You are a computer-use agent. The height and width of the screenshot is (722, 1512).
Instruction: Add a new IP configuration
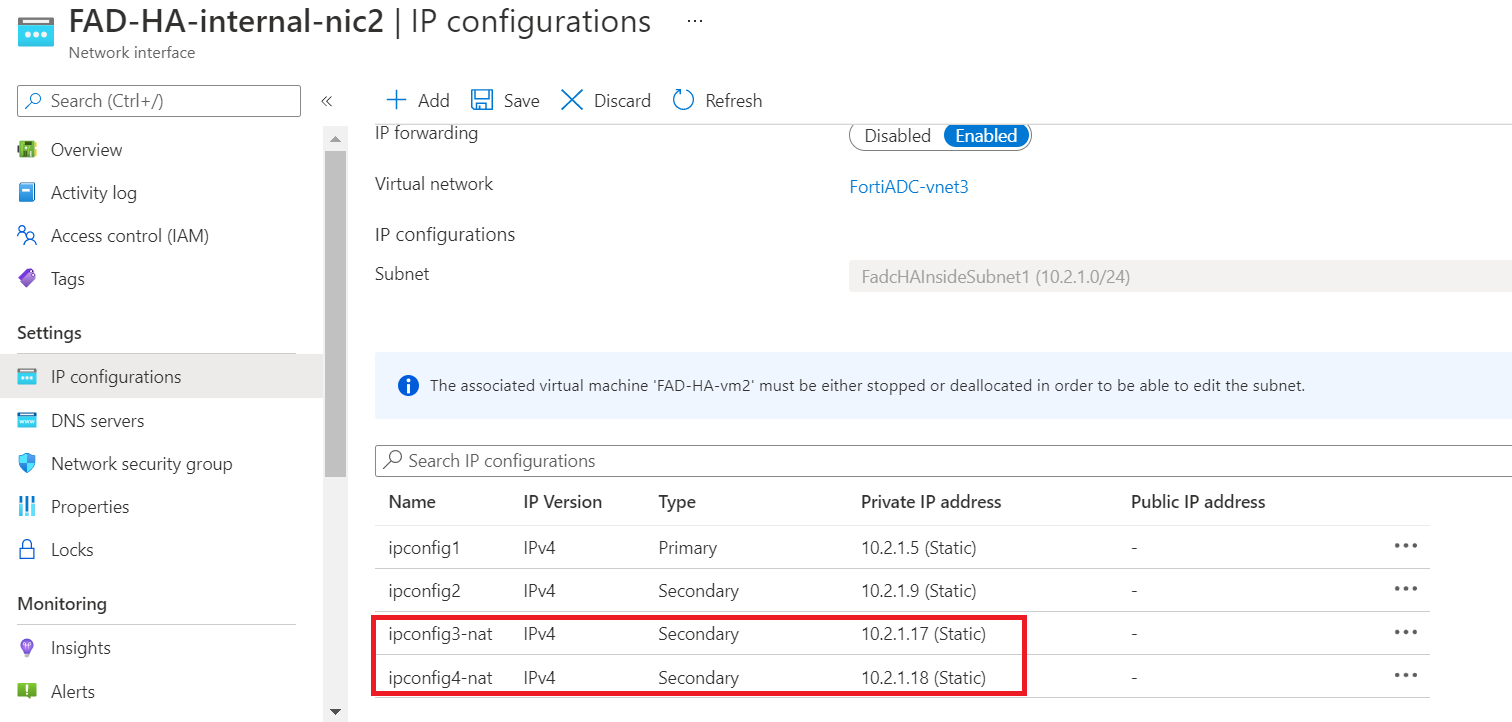(417, 99)
